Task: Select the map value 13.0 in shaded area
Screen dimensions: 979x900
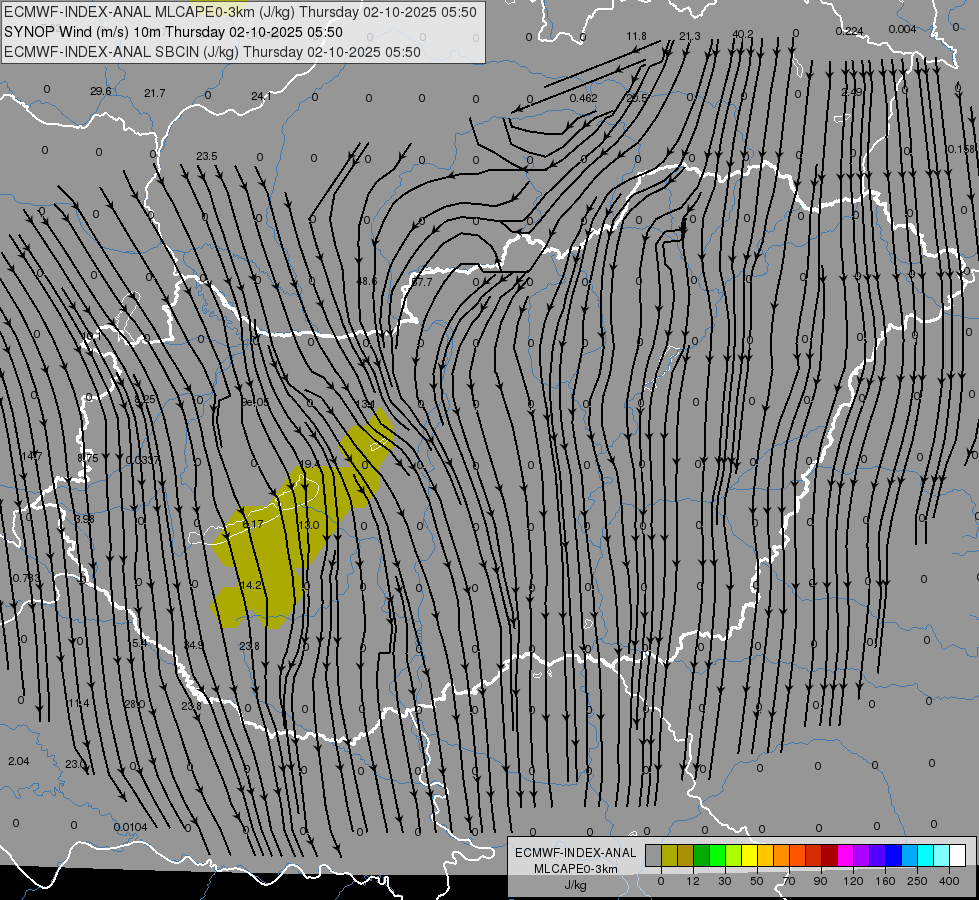Action: click(308, 525)
